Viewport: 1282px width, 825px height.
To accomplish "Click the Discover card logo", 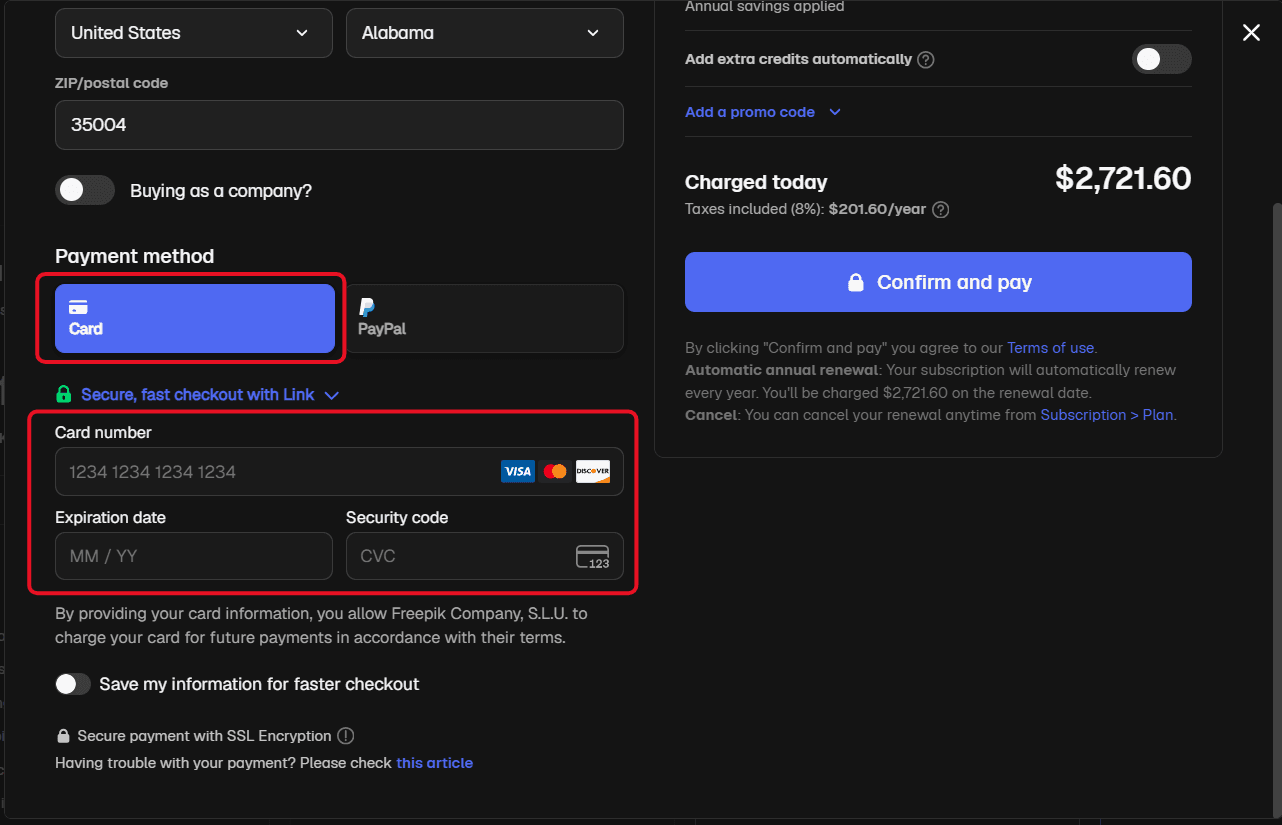I will pos(593,472).
